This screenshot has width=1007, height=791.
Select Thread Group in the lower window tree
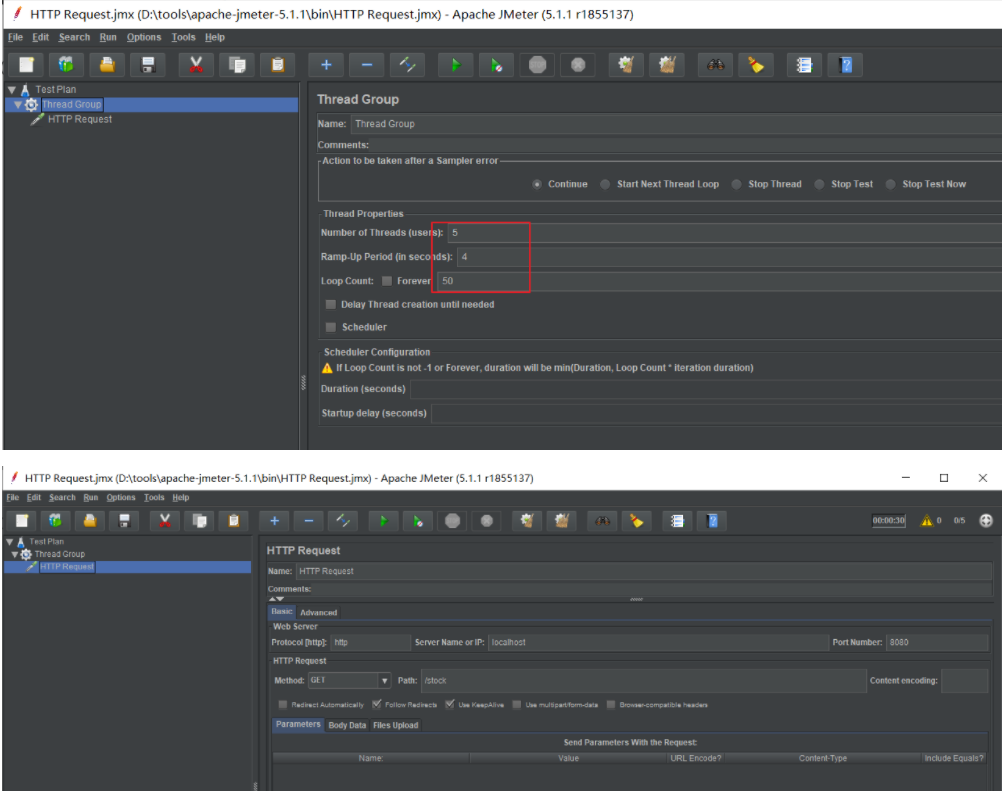pyautogui.click(x=60, y=554)
